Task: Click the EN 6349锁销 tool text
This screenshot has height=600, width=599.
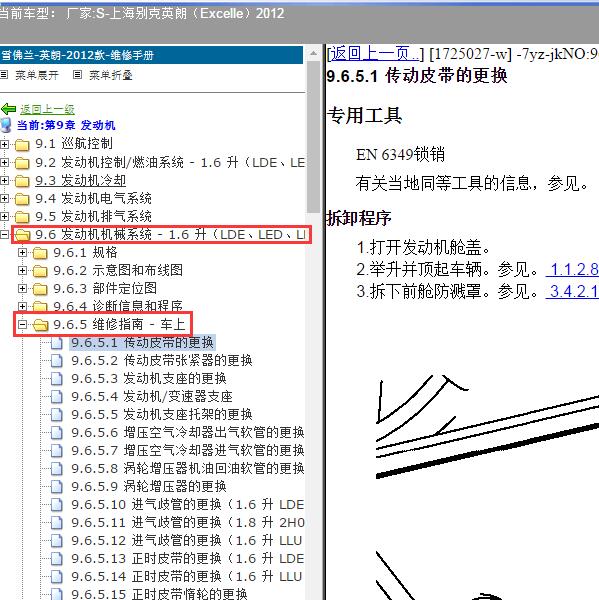Action: [x=400, y=155]
